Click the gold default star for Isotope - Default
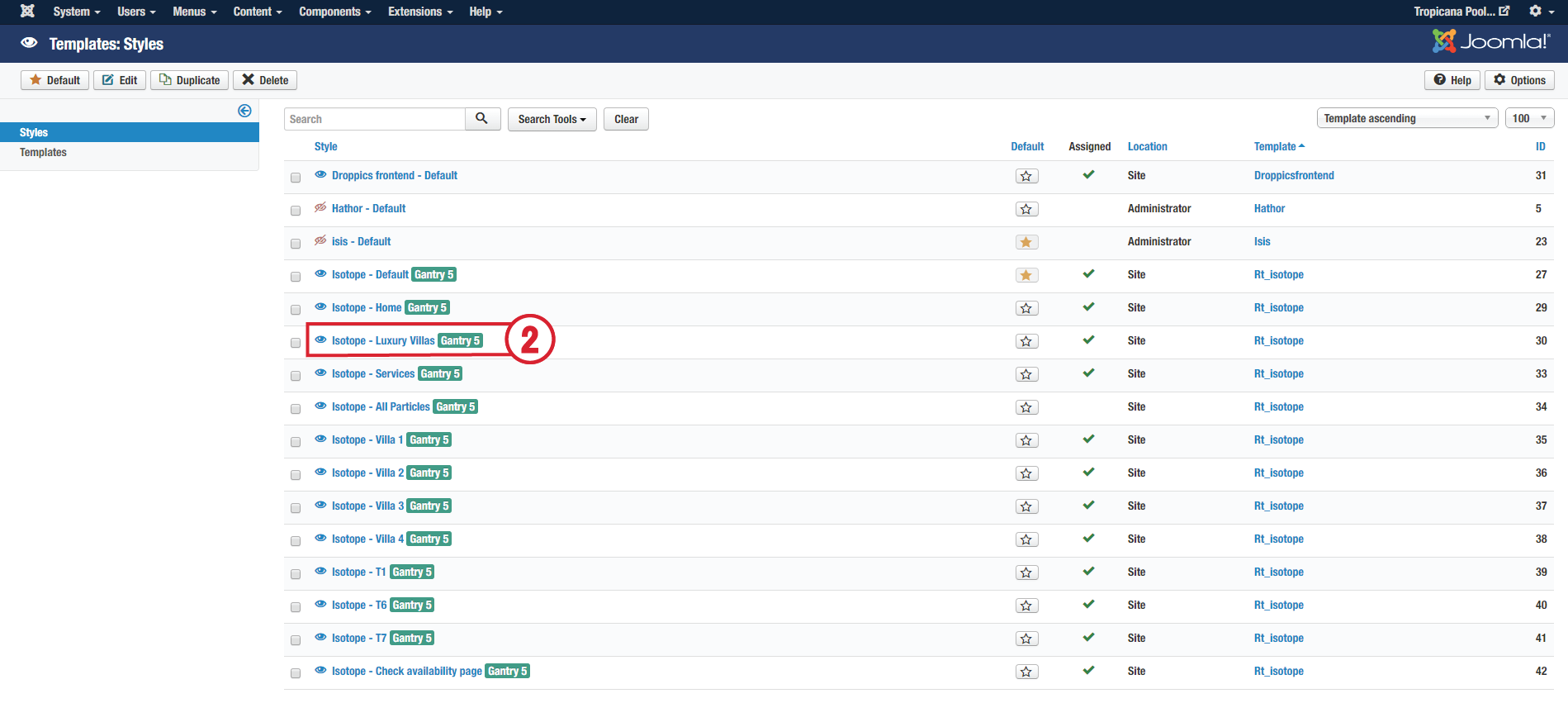This screenshot has width=1568, height=722. coord(1026,275)
